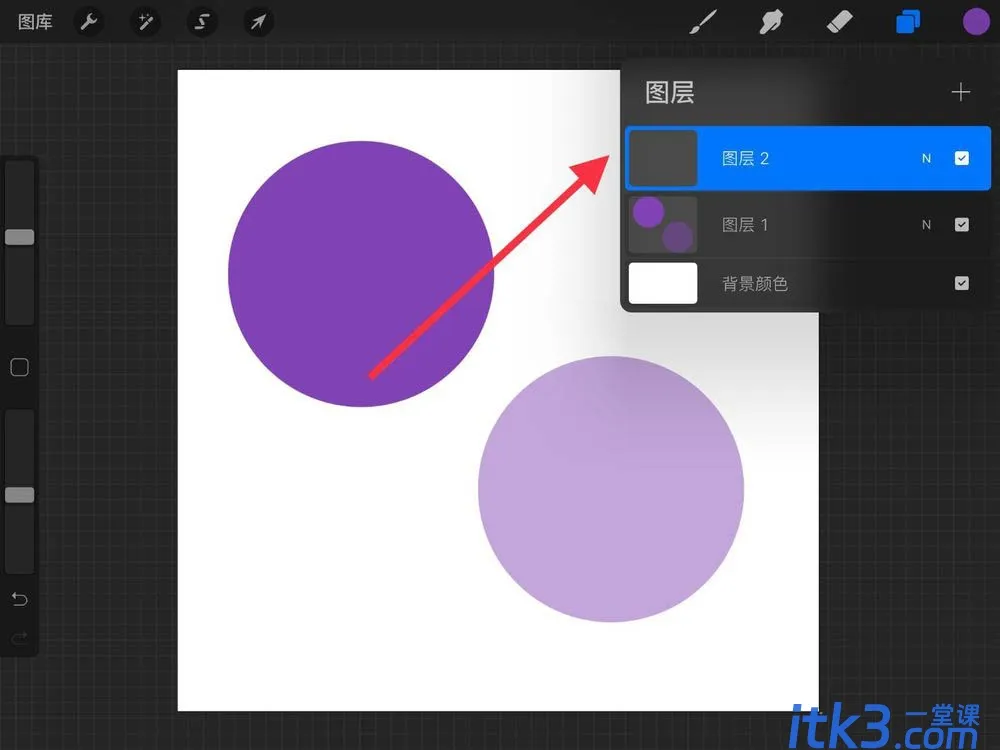Click the 图层 panel title
This screenshot has width=1000, height=750.
click(x=670, y=92)
